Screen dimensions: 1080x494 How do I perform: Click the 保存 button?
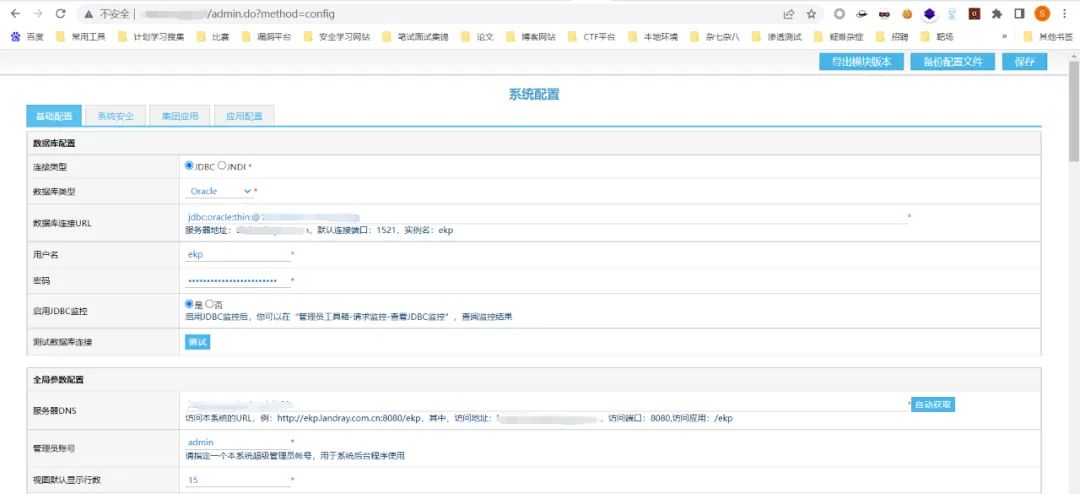[x=1024, y=62]
